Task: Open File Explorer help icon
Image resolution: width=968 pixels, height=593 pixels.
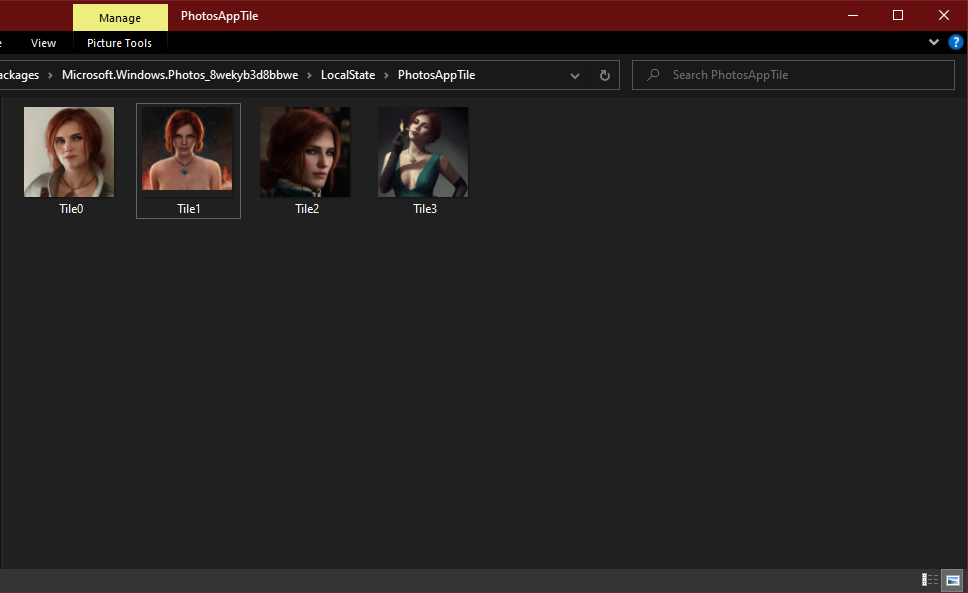Action: pyautogui.click(x=956, y=42)
